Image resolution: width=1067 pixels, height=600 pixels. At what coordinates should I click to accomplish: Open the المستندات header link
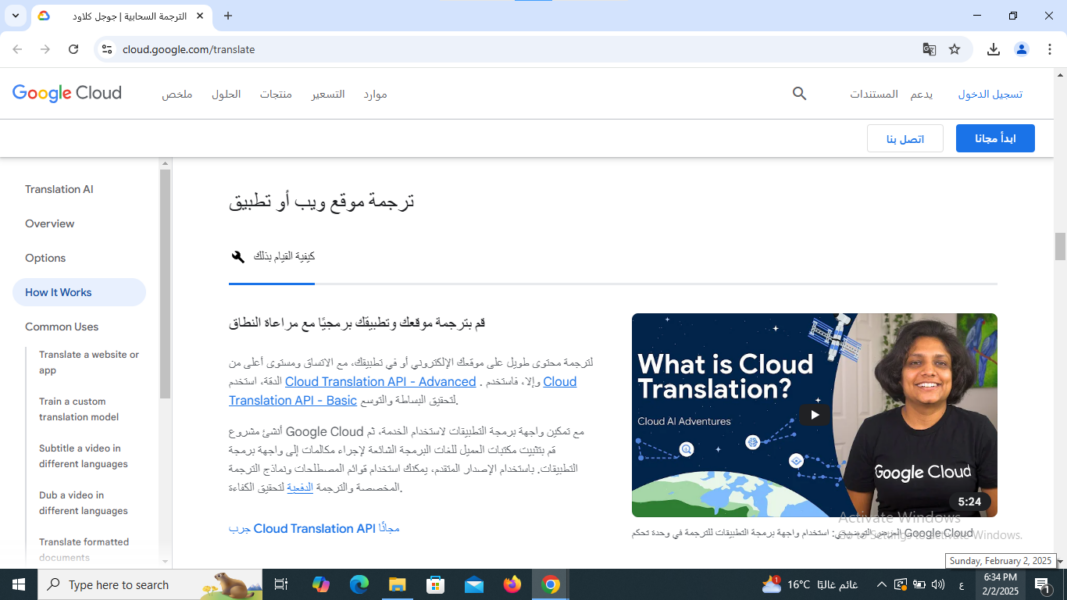coord(874,95)
